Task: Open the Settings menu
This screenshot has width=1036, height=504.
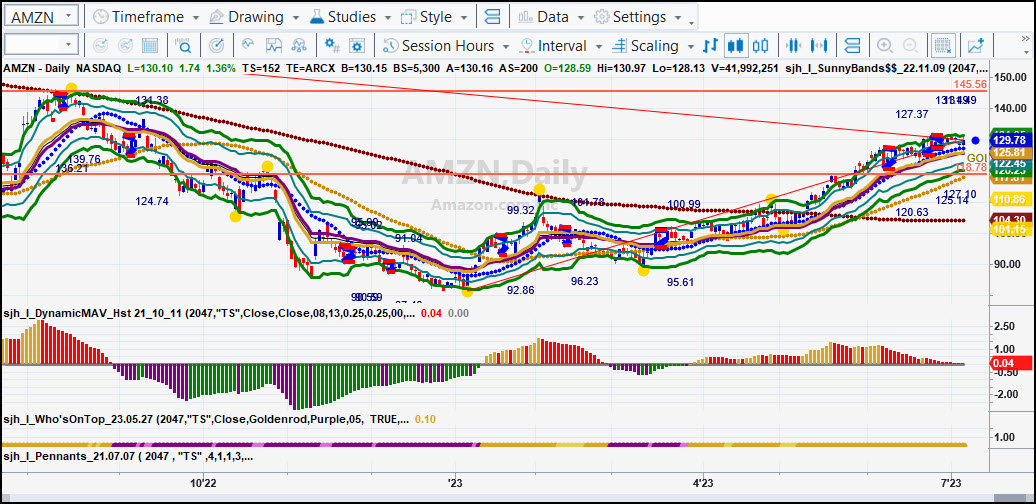Action: tap(639, 17)
